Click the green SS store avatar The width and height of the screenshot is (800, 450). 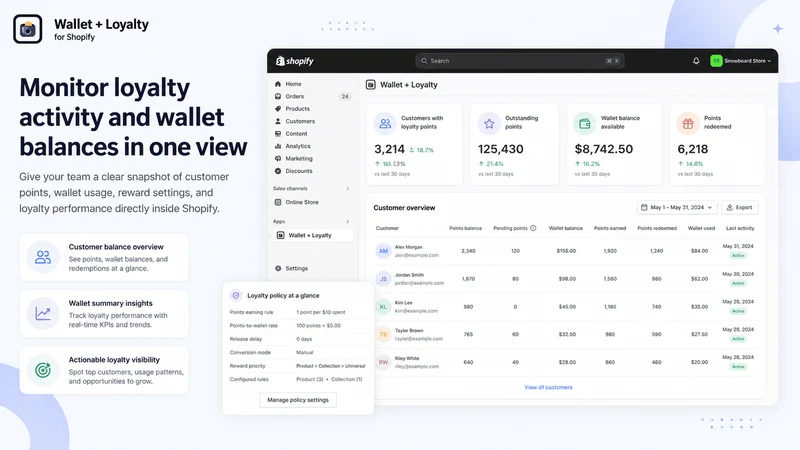(716, 61)
